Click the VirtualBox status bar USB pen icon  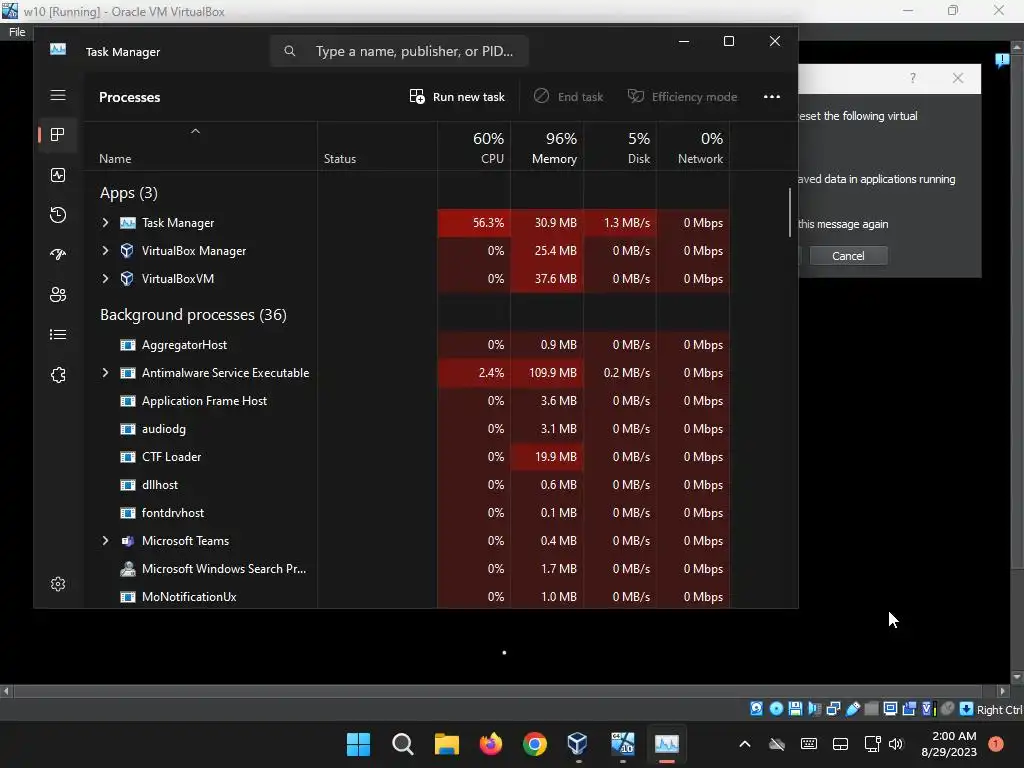[853, 709]
